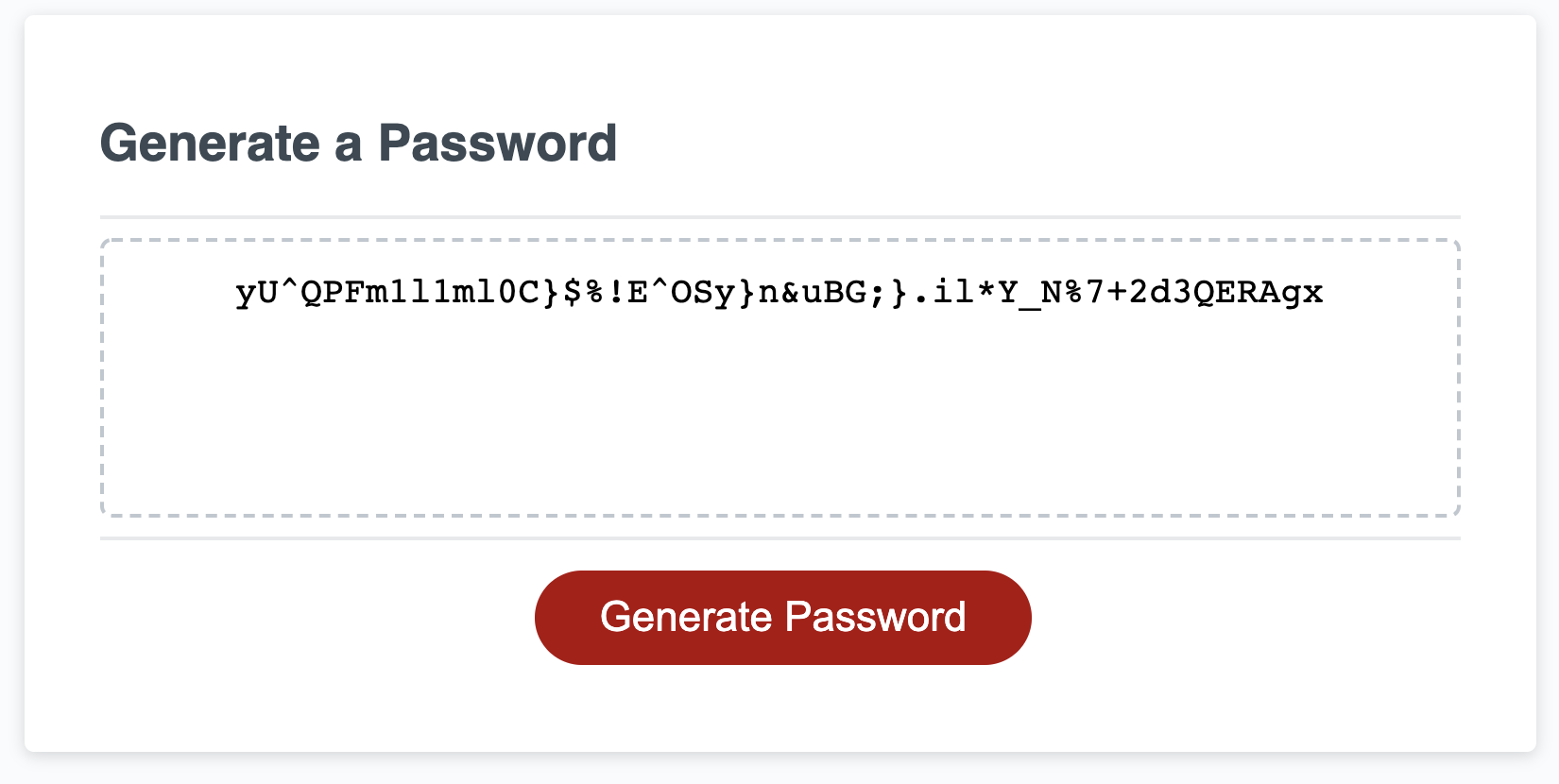Click the letter "a" in the heading
1559x784 pixels.
point(348,145)
